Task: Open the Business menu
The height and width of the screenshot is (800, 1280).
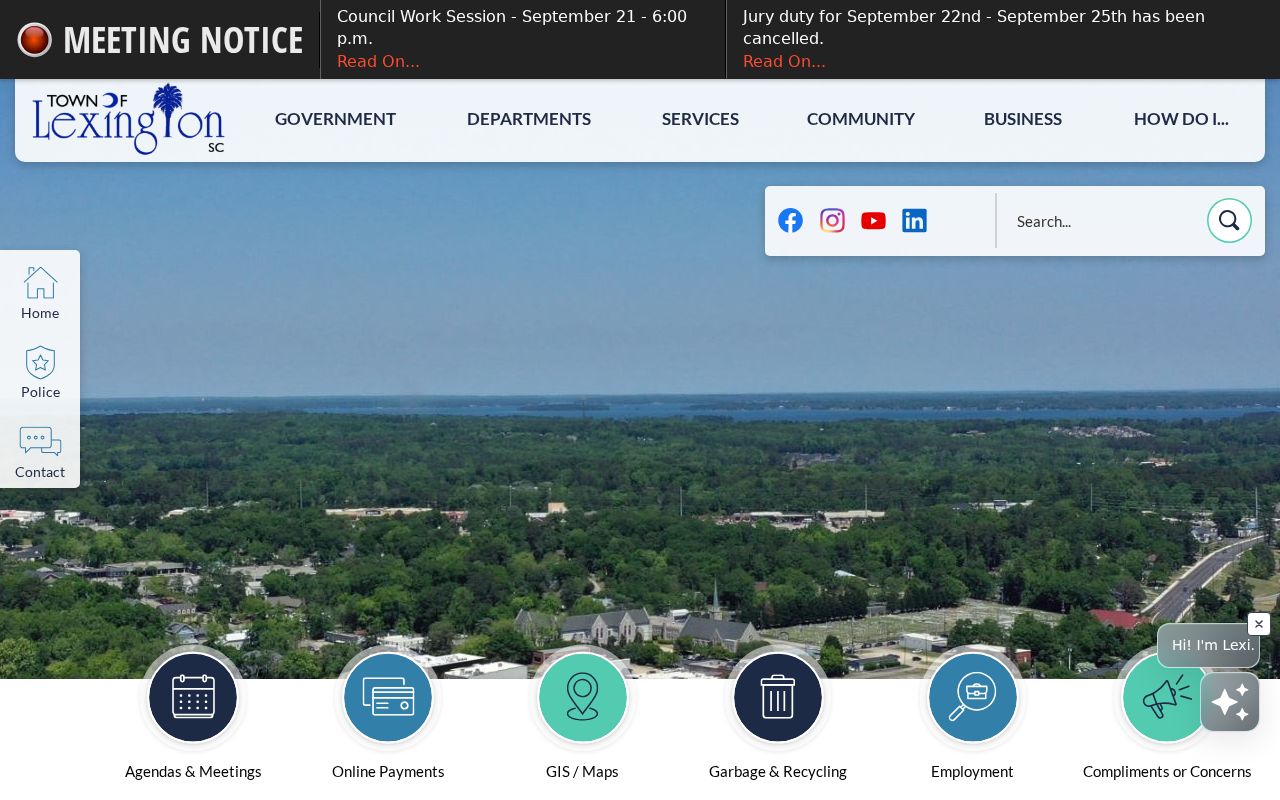Action: (1023, 119)
